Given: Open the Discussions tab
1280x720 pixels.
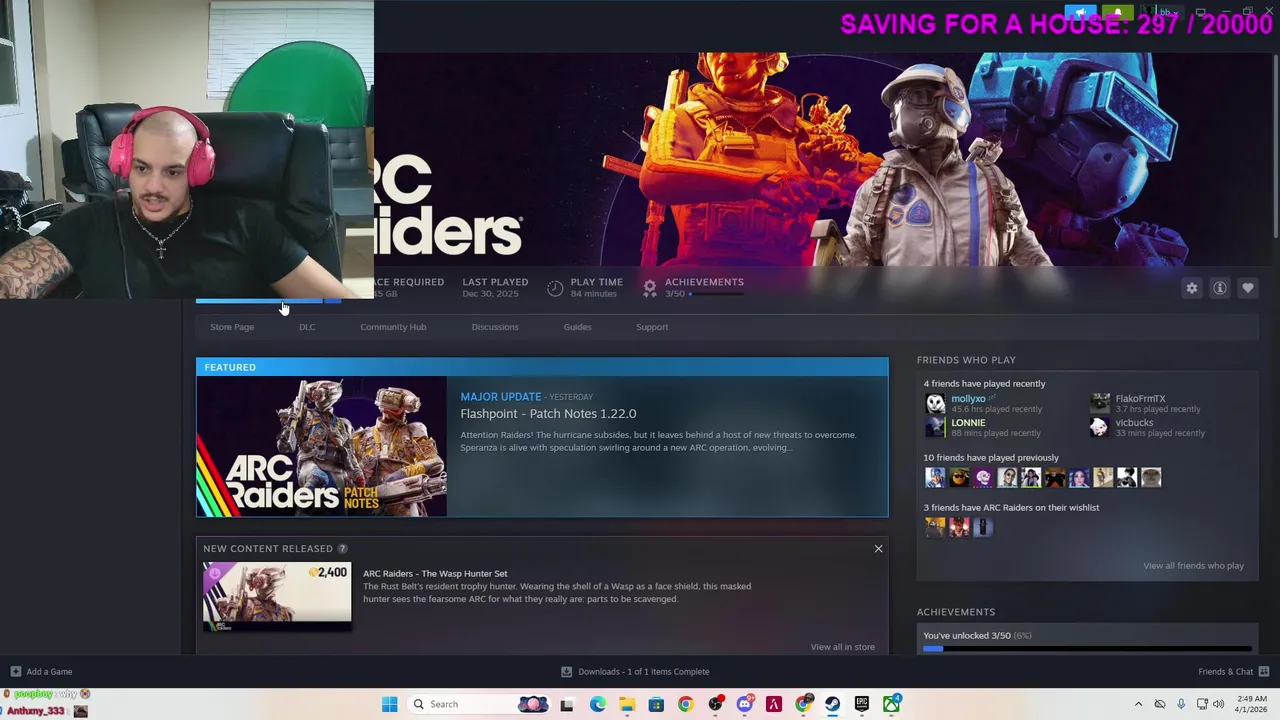Looking at the screenshot, I should coord(495,327).
